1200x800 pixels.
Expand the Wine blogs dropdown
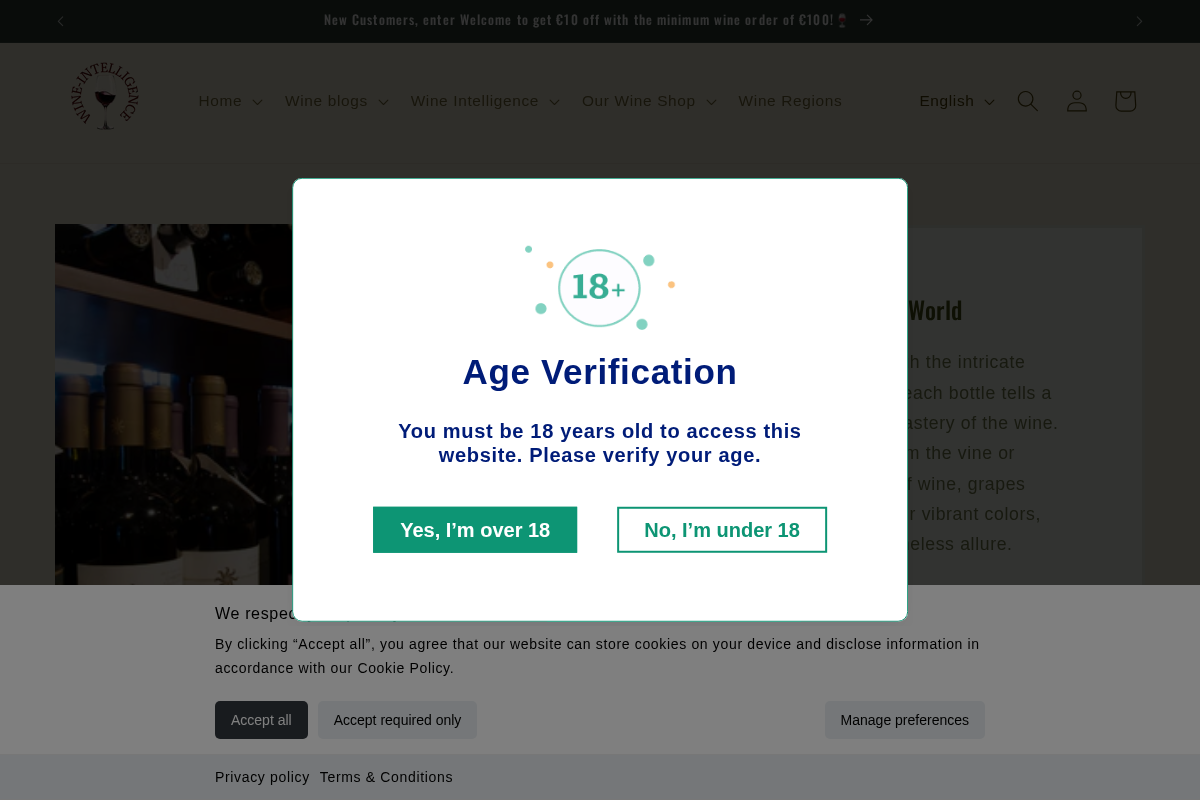336,101
